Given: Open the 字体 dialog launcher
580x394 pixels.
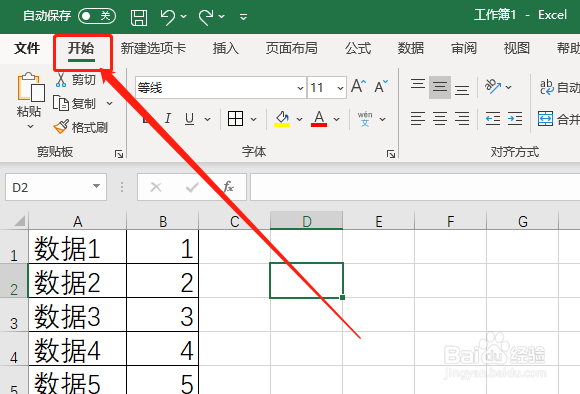Looking at the screenshot, I should 391,154.
